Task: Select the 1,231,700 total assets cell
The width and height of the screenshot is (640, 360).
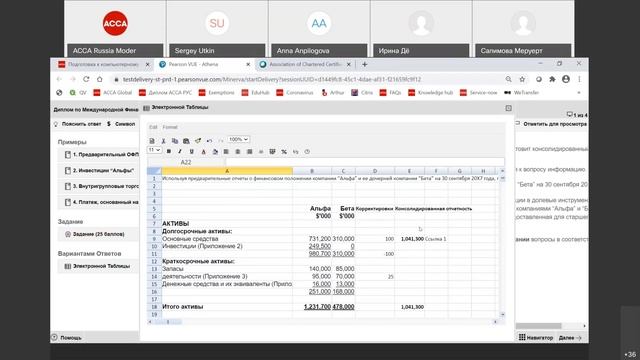Action: tap(312, 307)
